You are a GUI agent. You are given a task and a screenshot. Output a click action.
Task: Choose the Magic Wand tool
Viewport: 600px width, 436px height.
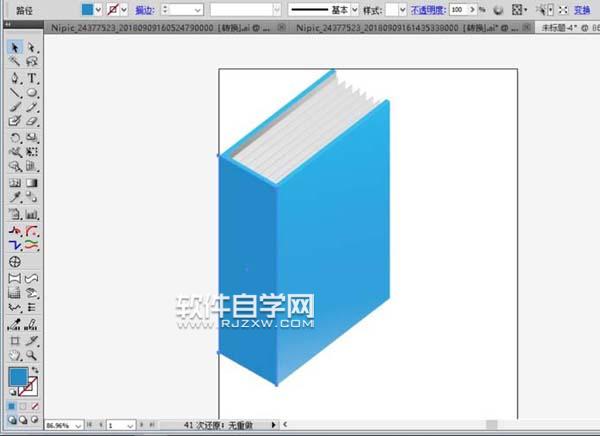pyautogui.click(x=15, y=61)
